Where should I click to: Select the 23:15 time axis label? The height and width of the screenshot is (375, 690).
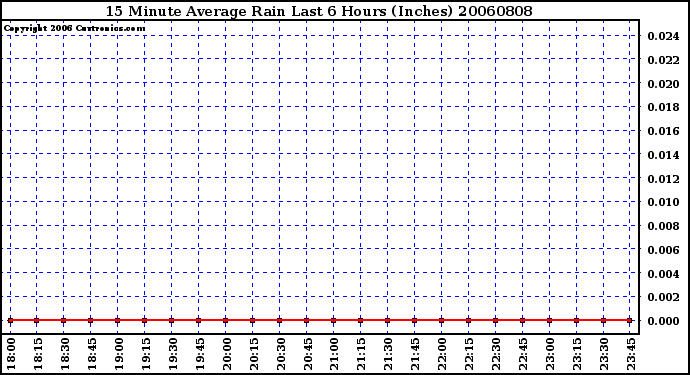(577, 354)
